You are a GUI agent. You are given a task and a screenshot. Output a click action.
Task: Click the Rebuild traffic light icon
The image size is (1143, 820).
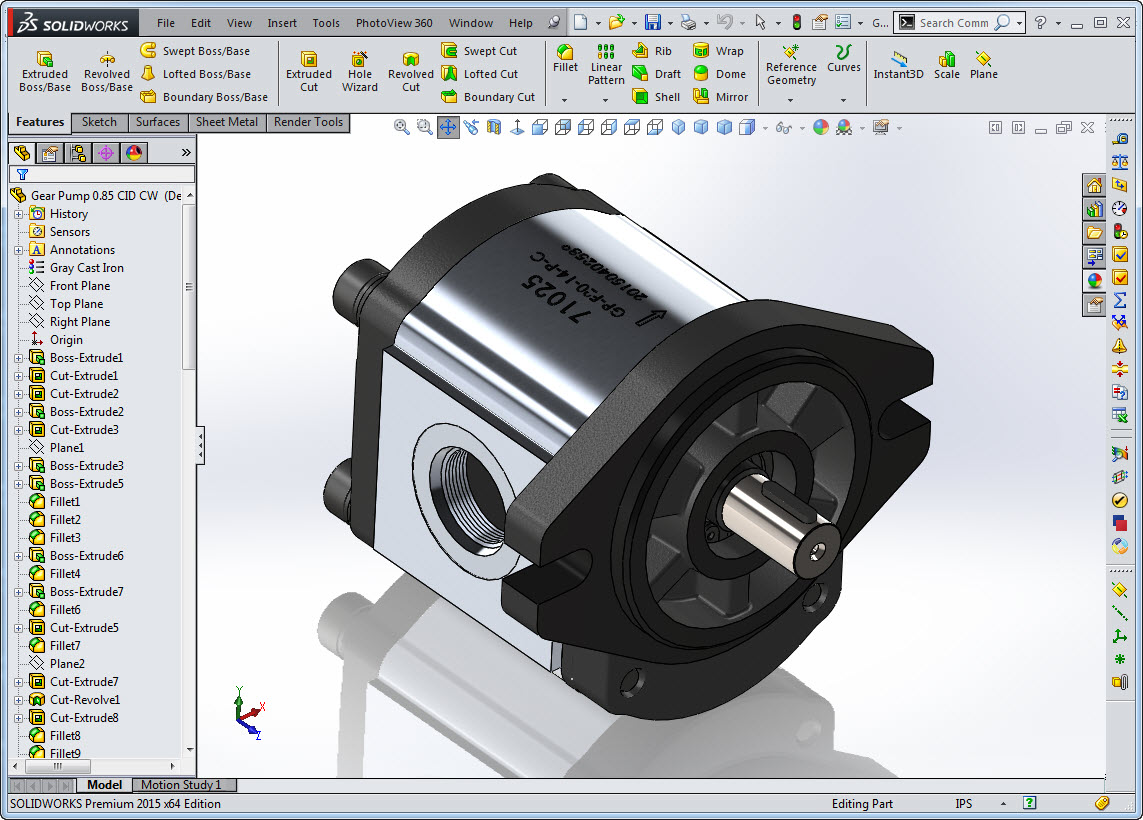[797, 23]
